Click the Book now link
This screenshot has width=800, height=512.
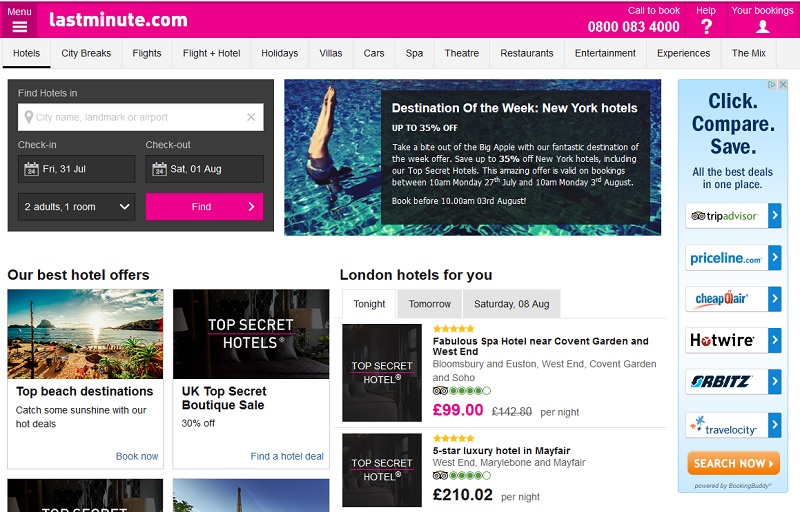[137, 456]
